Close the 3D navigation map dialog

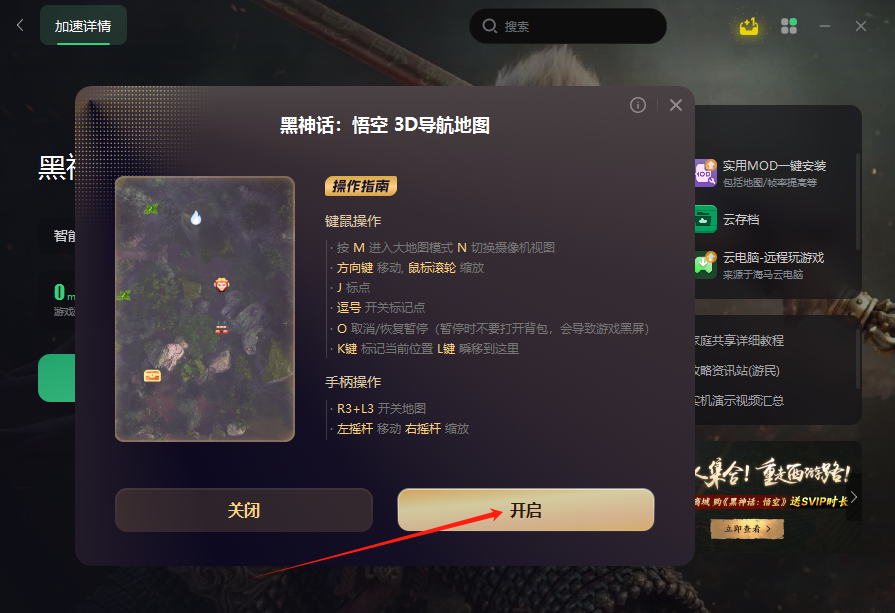click(x=676, y=105)
